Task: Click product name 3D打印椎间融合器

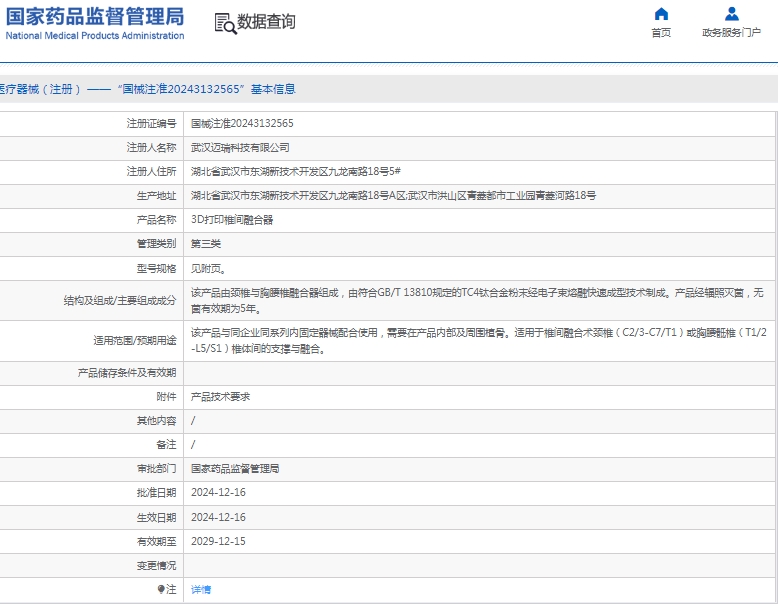Action: pyautogui.click(x=232, y=220)
